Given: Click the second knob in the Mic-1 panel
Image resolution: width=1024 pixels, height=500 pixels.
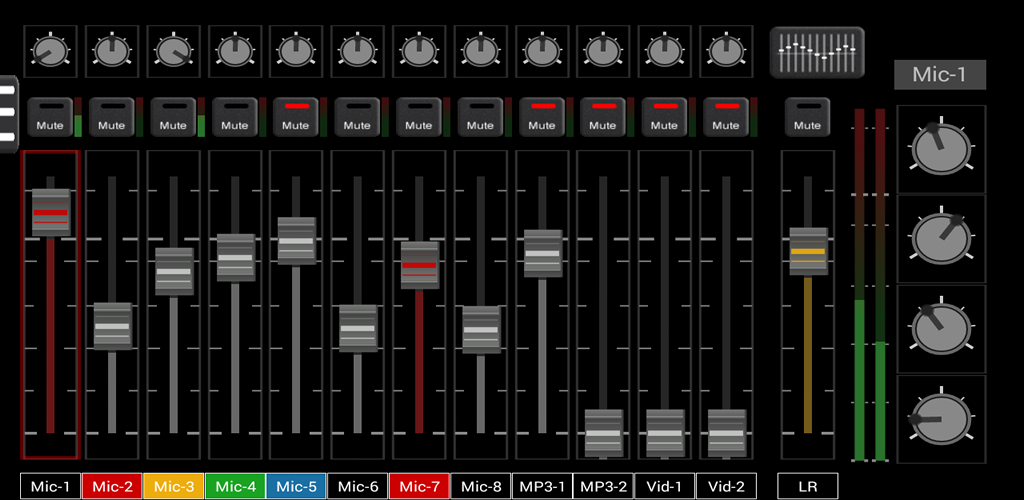Looking at the screenshot, I should click(941, 239).
